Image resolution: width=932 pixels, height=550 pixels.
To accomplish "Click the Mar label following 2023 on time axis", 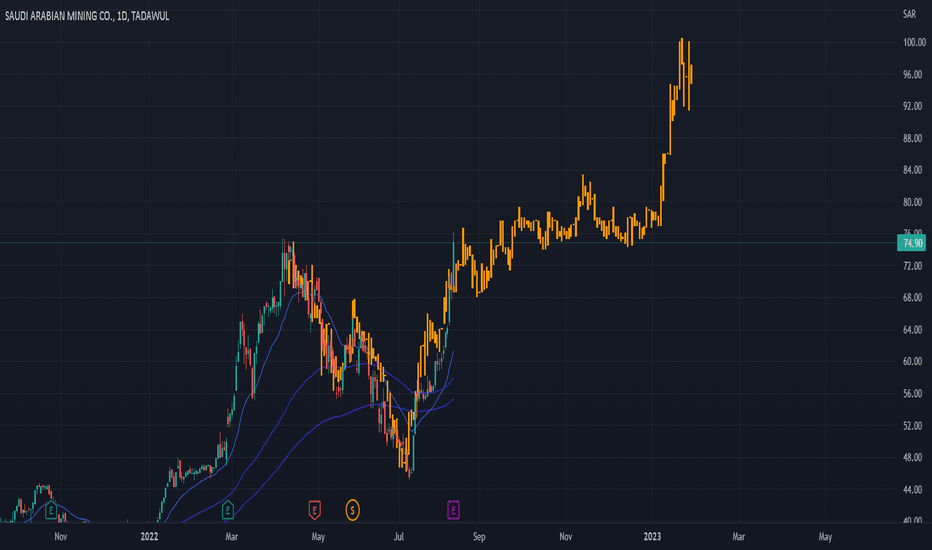I will [x=738, y=537].
